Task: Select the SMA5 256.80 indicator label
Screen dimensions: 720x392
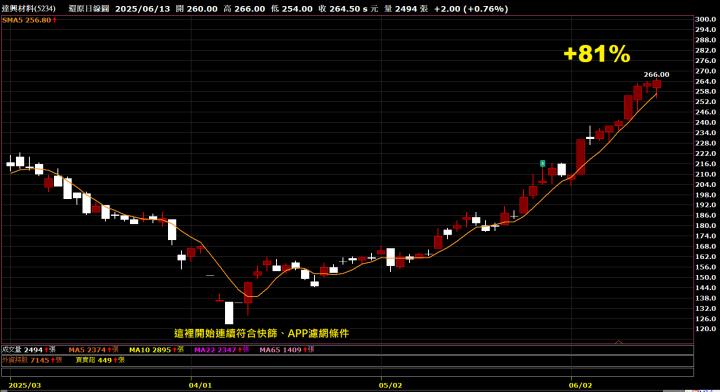Action: click(27, 20)
